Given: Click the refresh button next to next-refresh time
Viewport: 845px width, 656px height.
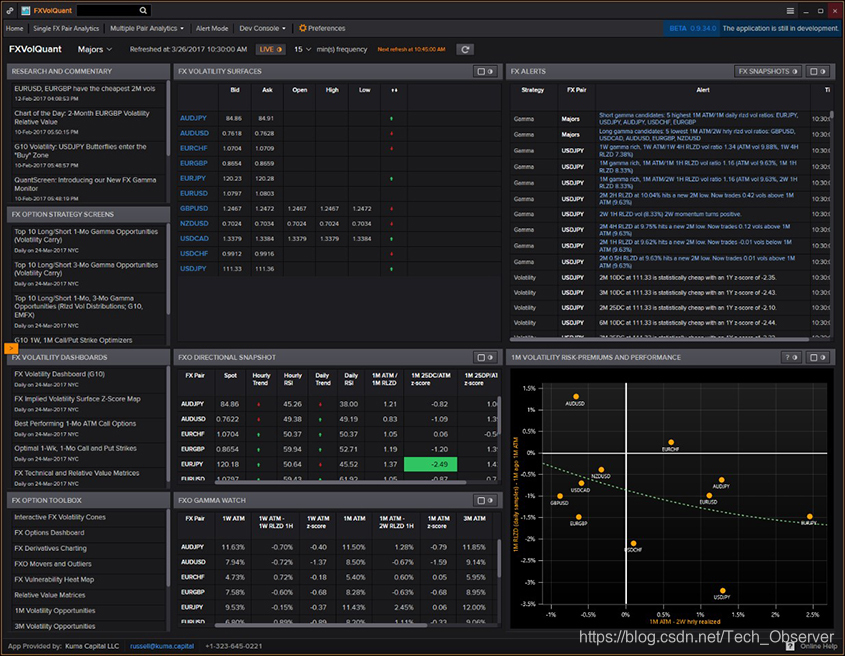Looking at the screenshot, I should (x=465, y=50).
